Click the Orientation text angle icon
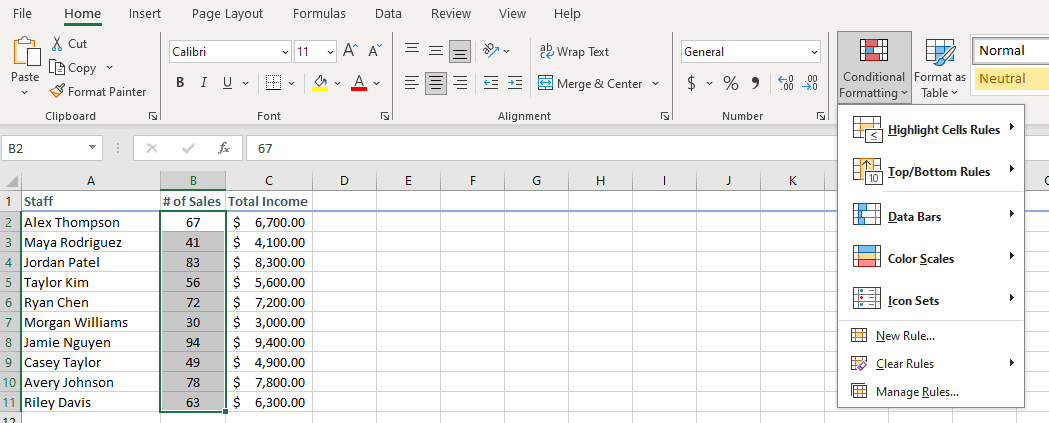The height and width of the screenshot is (423, 1049). click(492, 51)
